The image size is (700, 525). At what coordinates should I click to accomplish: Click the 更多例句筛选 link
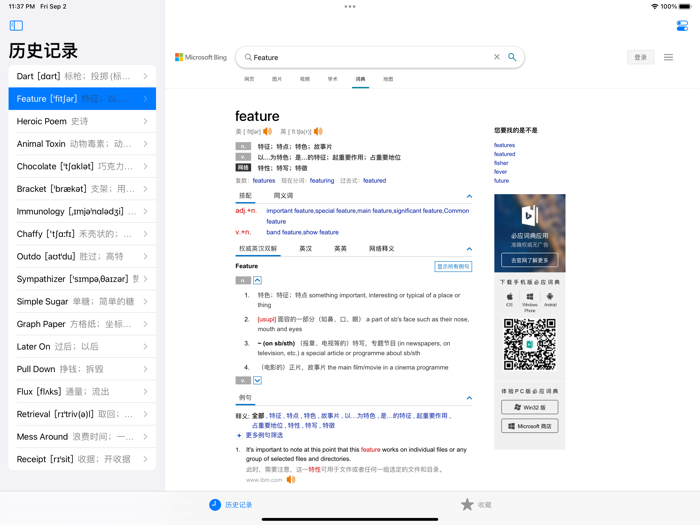click(x=264, y=435)
